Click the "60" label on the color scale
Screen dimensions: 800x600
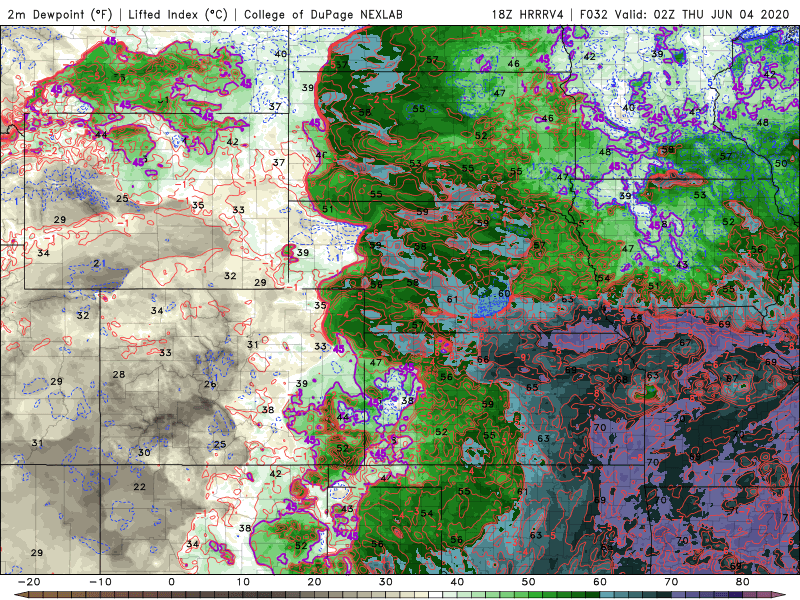click(600, 582)
